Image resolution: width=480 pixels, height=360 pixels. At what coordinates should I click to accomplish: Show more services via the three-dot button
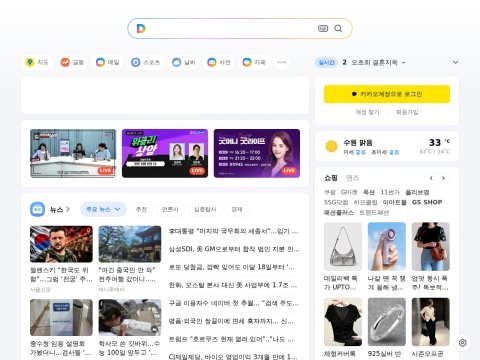(281, 62)
